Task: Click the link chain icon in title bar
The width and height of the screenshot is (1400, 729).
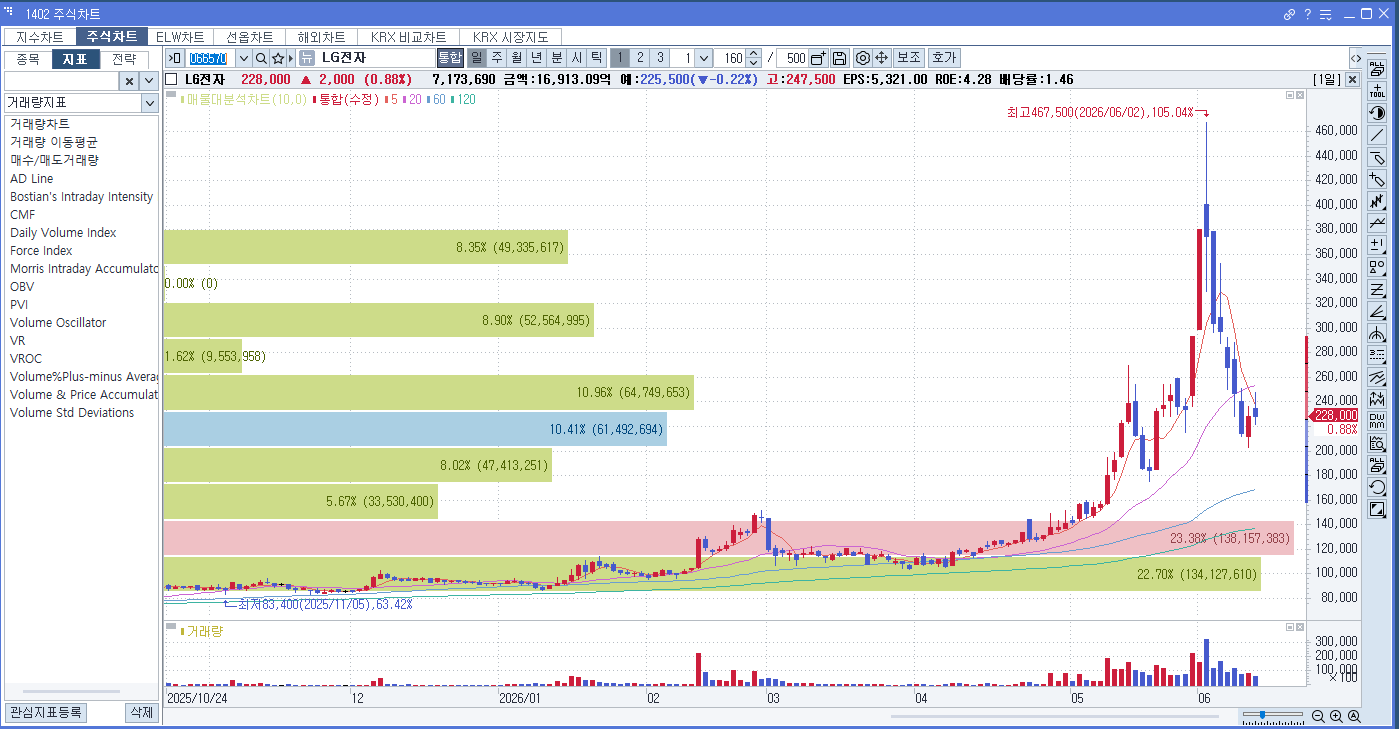Action: click(x=1290, y=14)
